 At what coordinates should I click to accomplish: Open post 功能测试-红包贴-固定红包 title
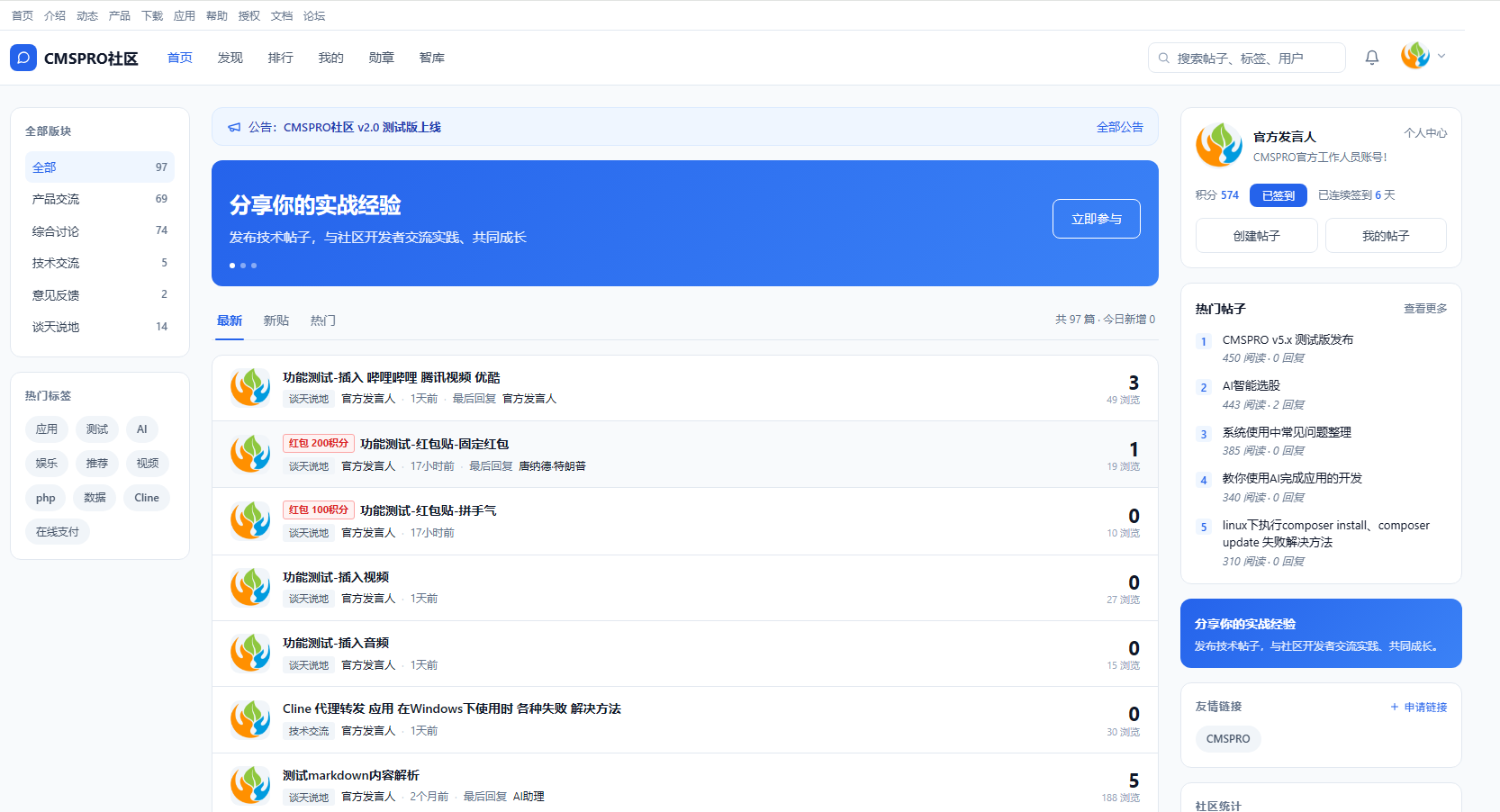coord(434,444)
